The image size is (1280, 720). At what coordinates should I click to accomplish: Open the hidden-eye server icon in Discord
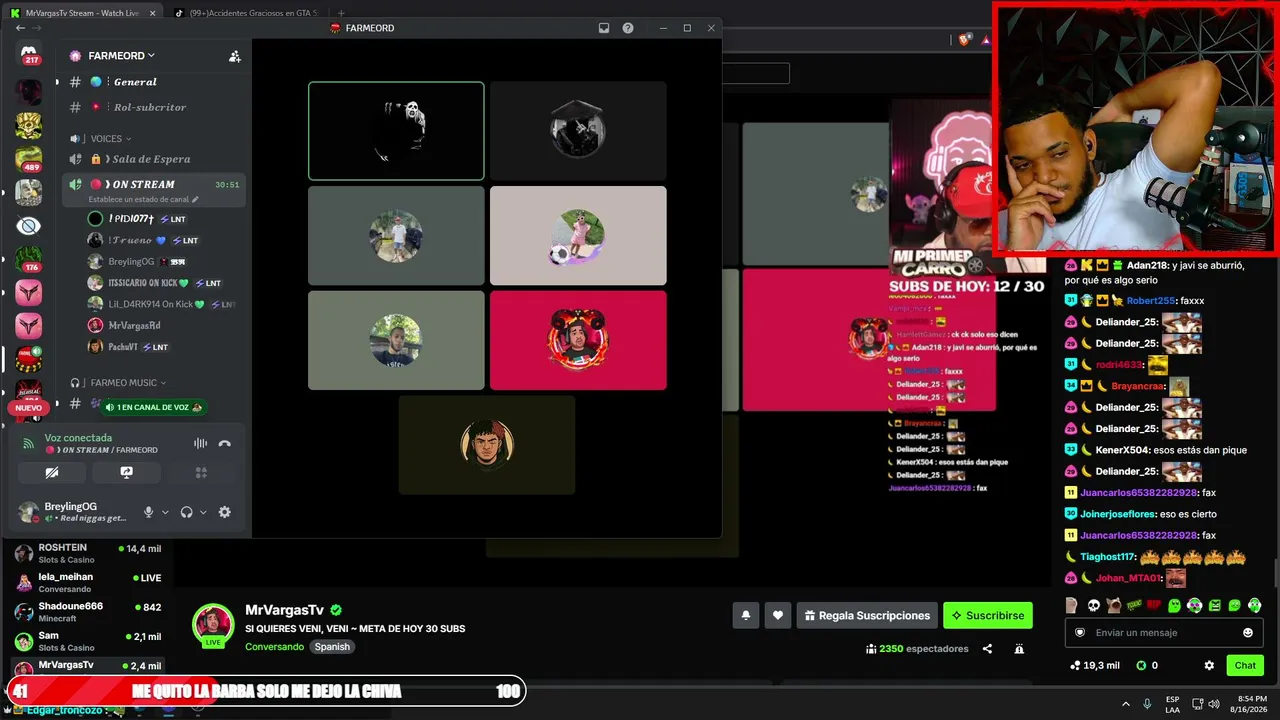pos(29,226)
